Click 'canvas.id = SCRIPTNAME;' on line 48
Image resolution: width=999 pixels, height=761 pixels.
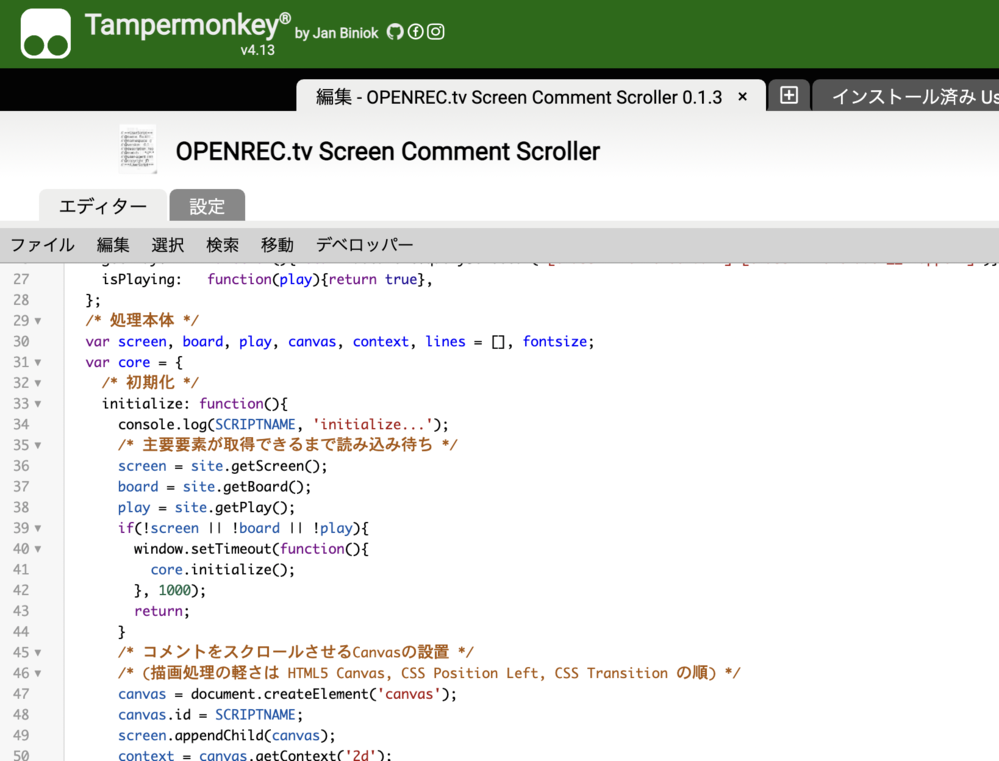(210, 714)
